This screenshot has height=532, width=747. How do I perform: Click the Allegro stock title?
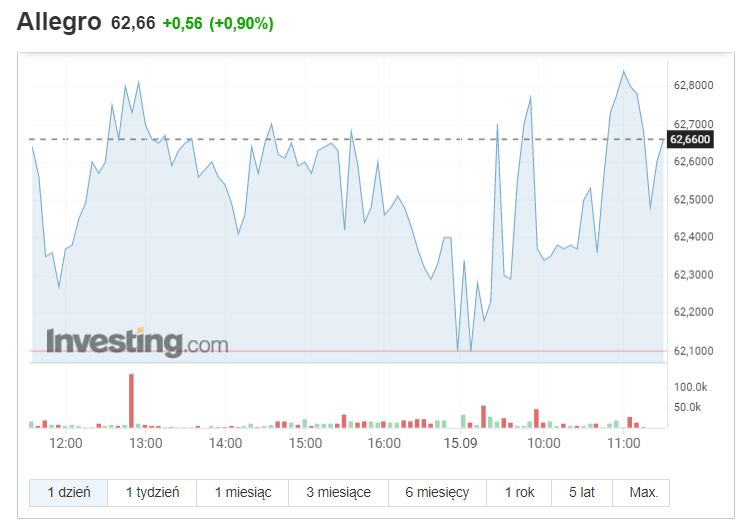click(x=59, y=22)
